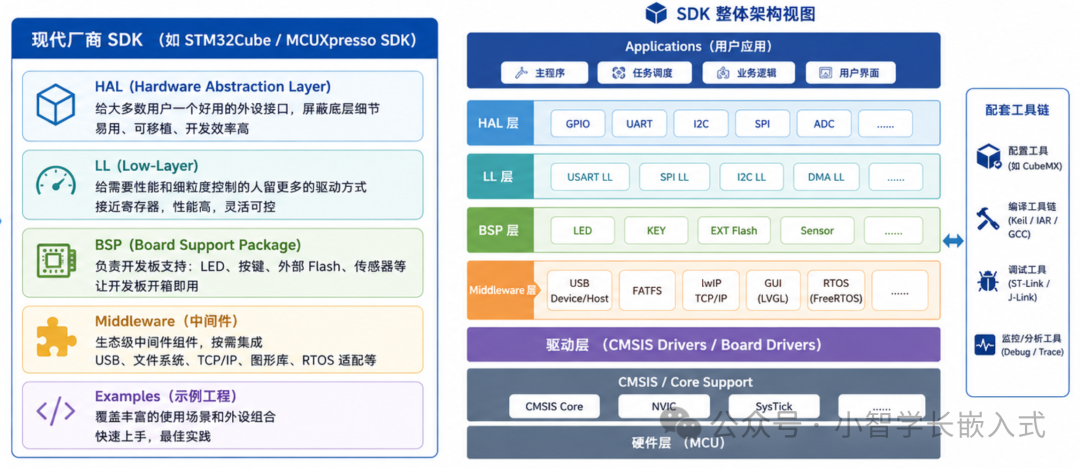1080x468 pixels.
Task: Select the 业务逻辑 application button
Action: [x=749, y=72]
